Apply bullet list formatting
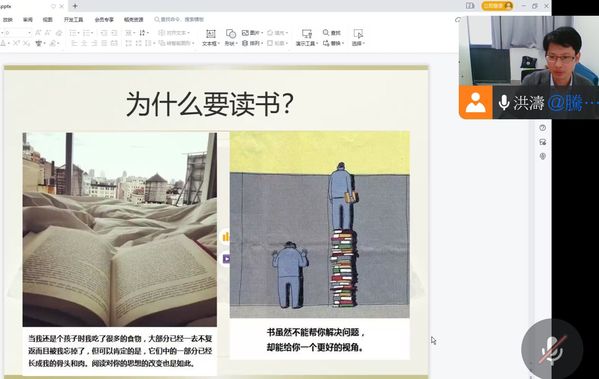The width and height of the screenshot is (599, 379). coord(74,33)
